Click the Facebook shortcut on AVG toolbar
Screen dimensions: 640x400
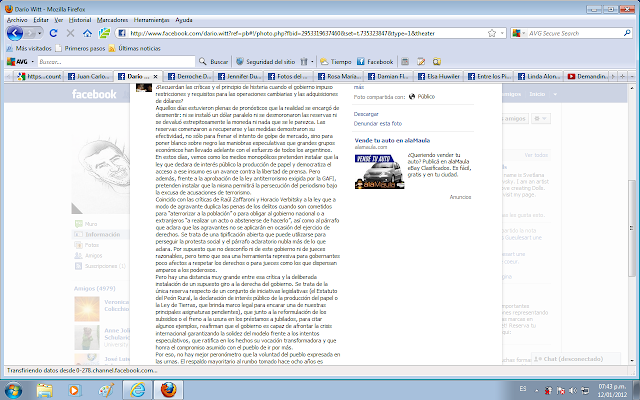pyautogui.click(x=375, y=62)
